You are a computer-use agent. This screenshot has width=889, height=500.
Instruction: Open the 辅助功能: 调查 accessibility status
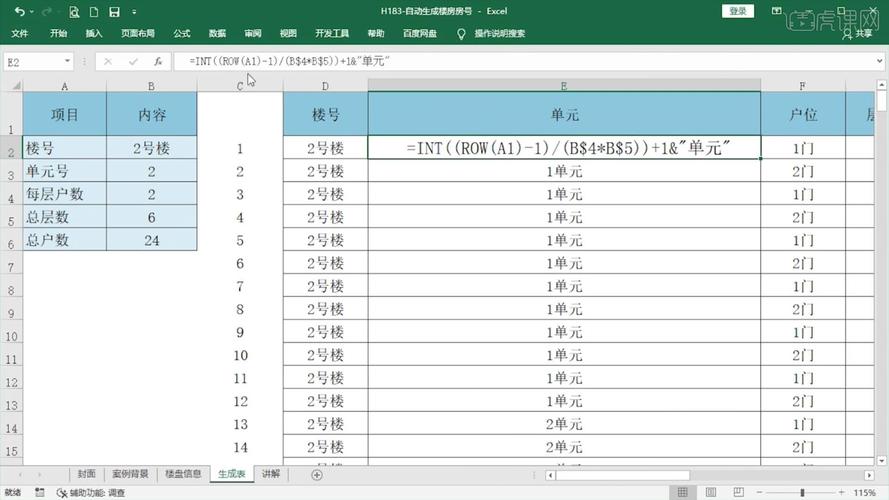pyautogui.click(x=91, y=493)
